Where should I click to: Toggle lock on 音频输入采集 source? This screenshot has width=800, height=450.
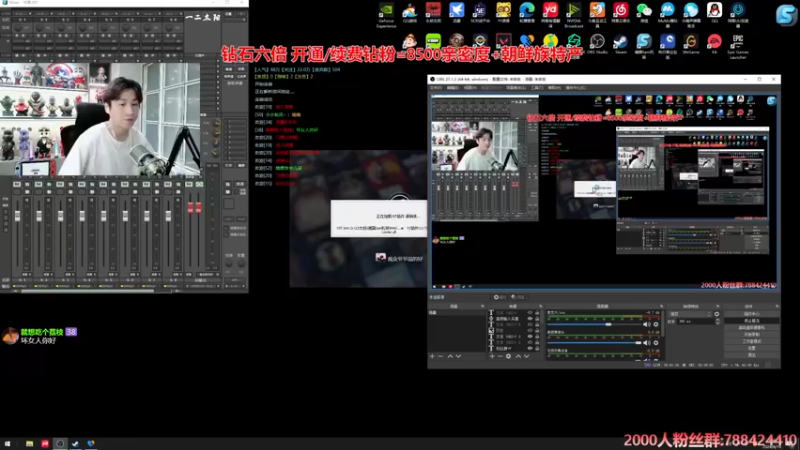(537, 319)
